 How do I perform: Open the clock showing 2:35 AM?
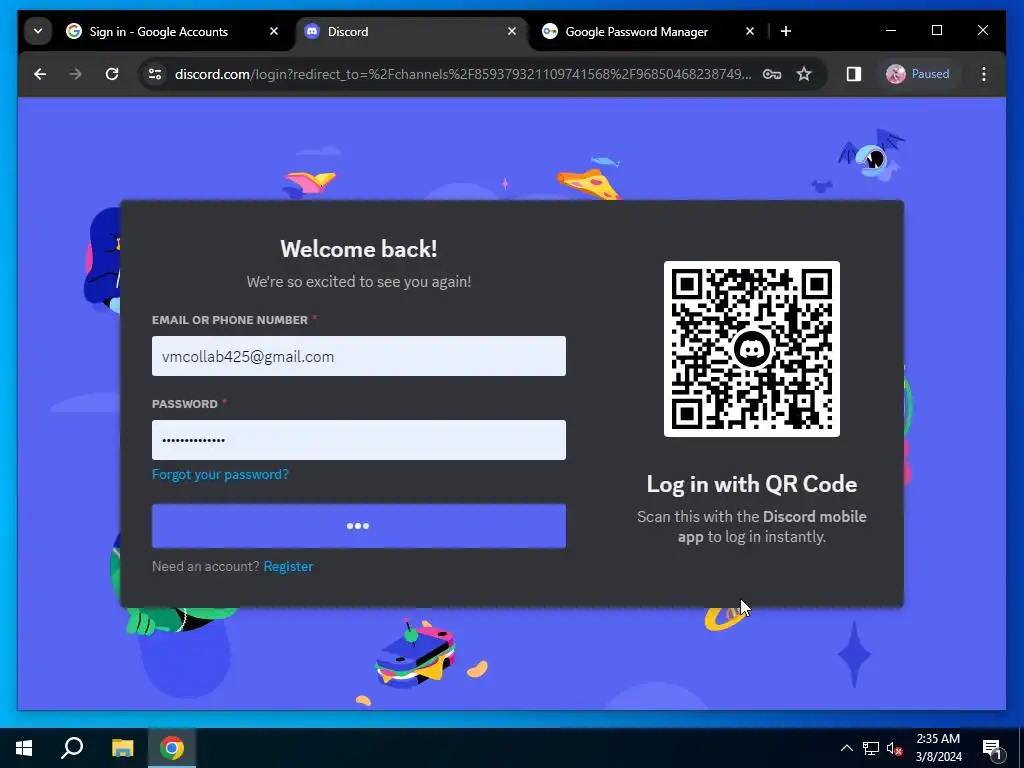(x=938, y=748)
